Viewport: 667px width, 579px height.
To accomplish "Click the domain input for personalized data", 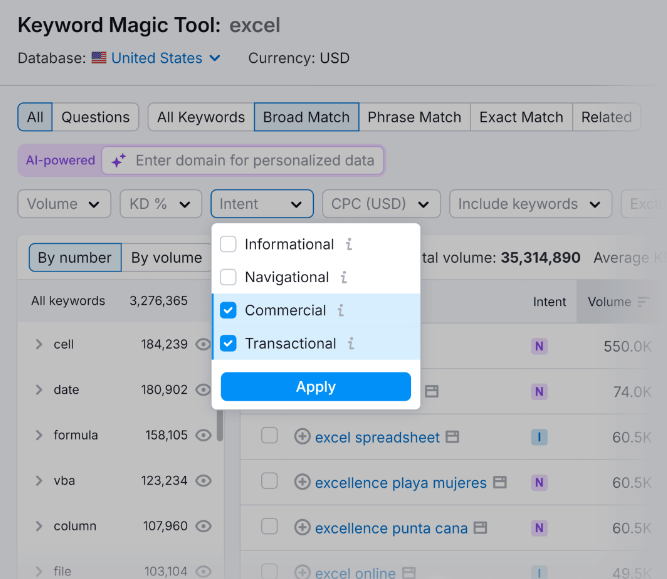I will (x=255, y=160).
